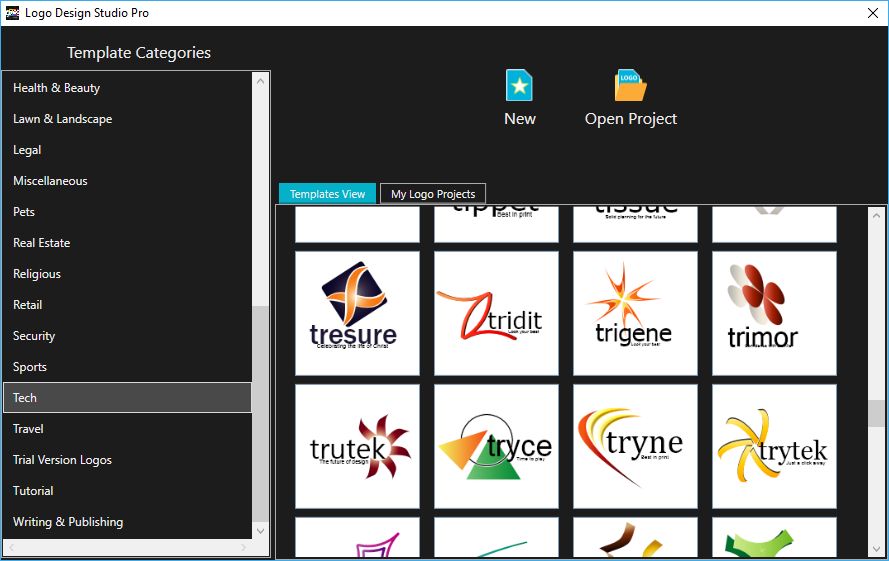
Task: Open the trutek logo template
Action: tap(357, 446)
